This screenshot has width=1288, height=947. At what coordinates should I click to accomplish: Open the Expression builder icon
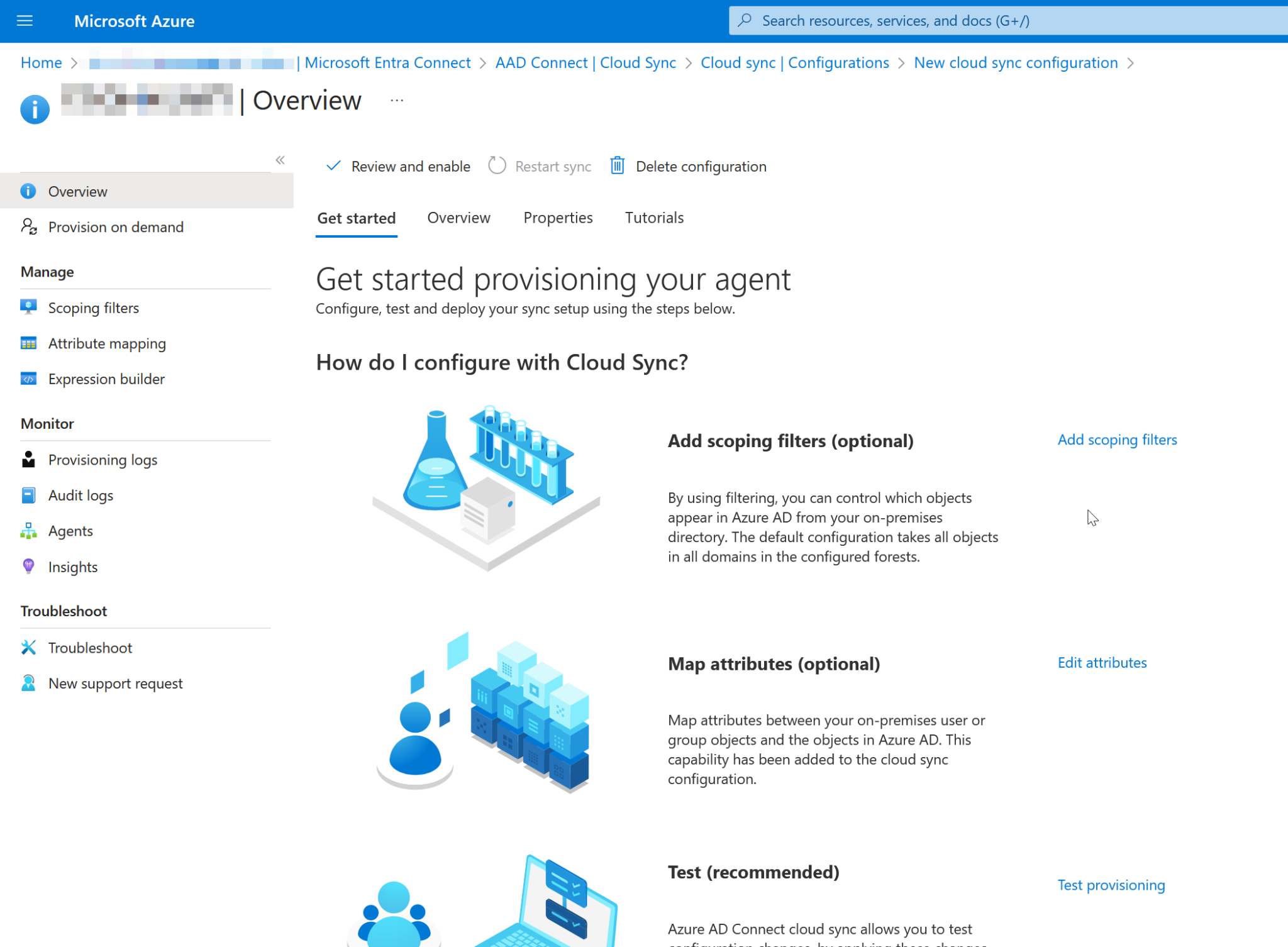28,379
